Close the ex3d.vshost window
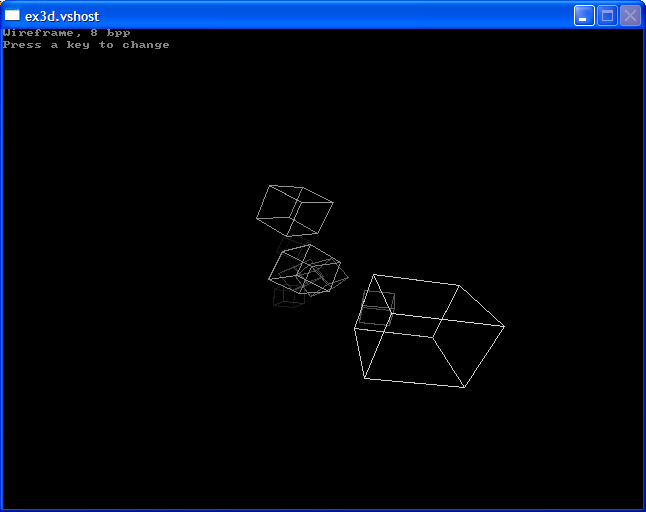Screen dimensions: 646x512 coord(630,15)
